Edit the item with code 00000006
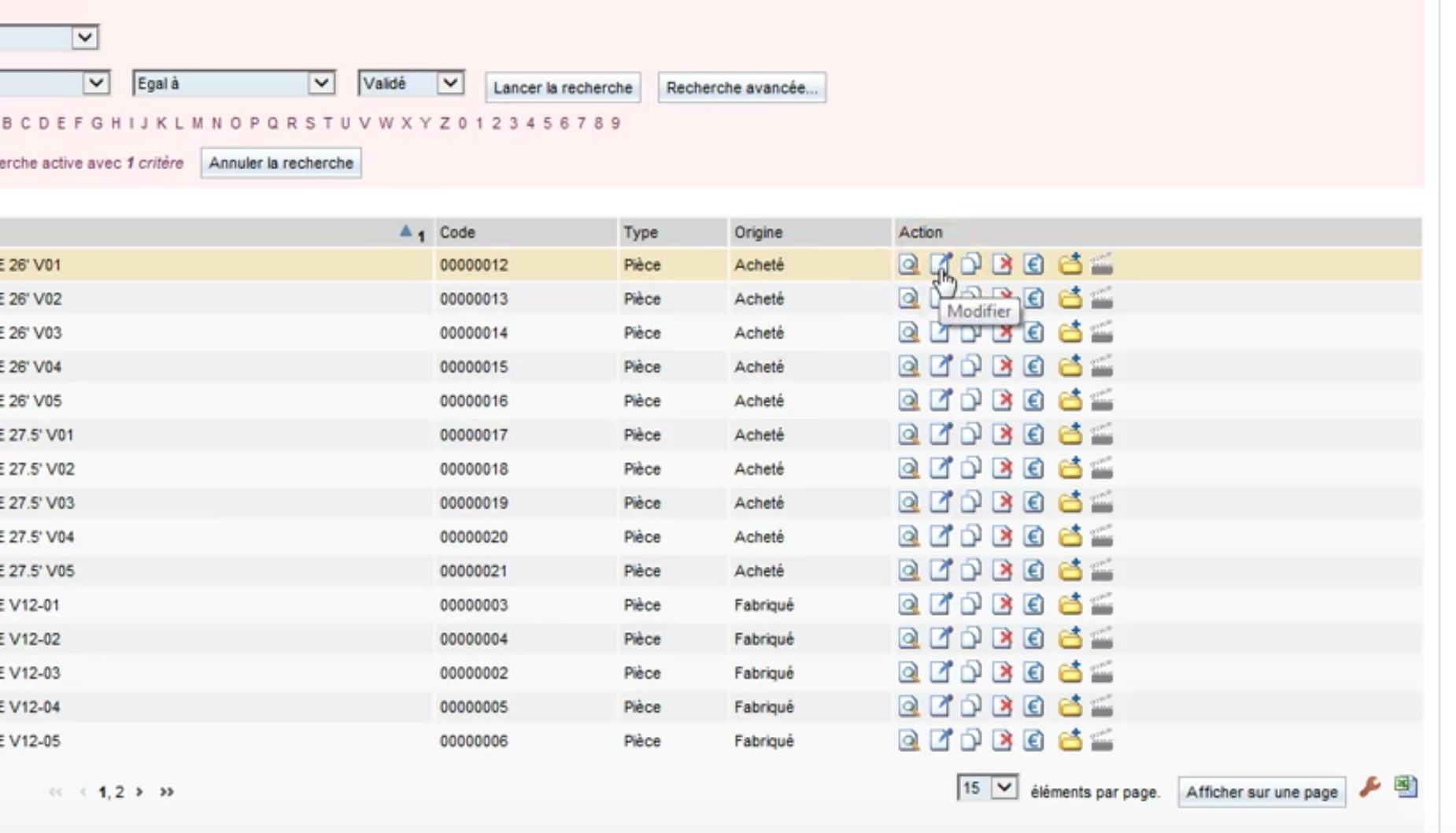1456x833 pixels. pyautogui.click(x=940, y=740)
